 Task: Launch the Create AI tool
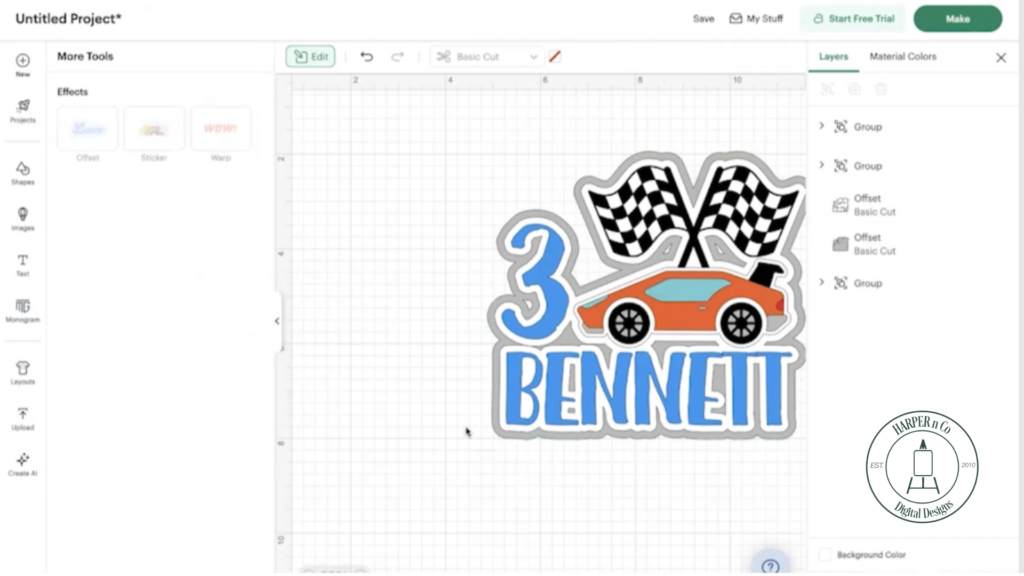tap(22, 464)
